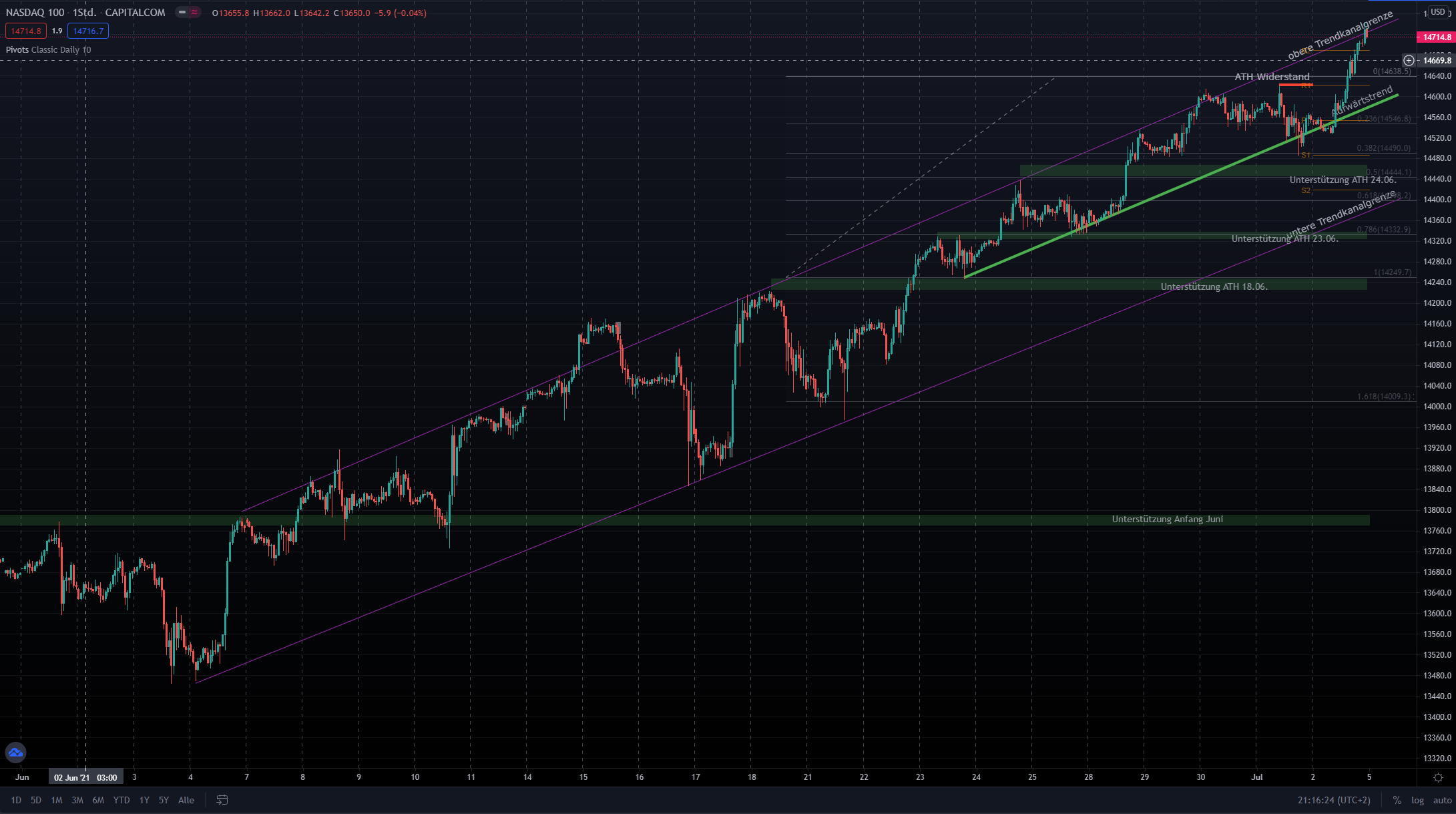Open the USD currency dropdown
Viewport: 1456px width, 814px height.
(x=1437, y=12)
